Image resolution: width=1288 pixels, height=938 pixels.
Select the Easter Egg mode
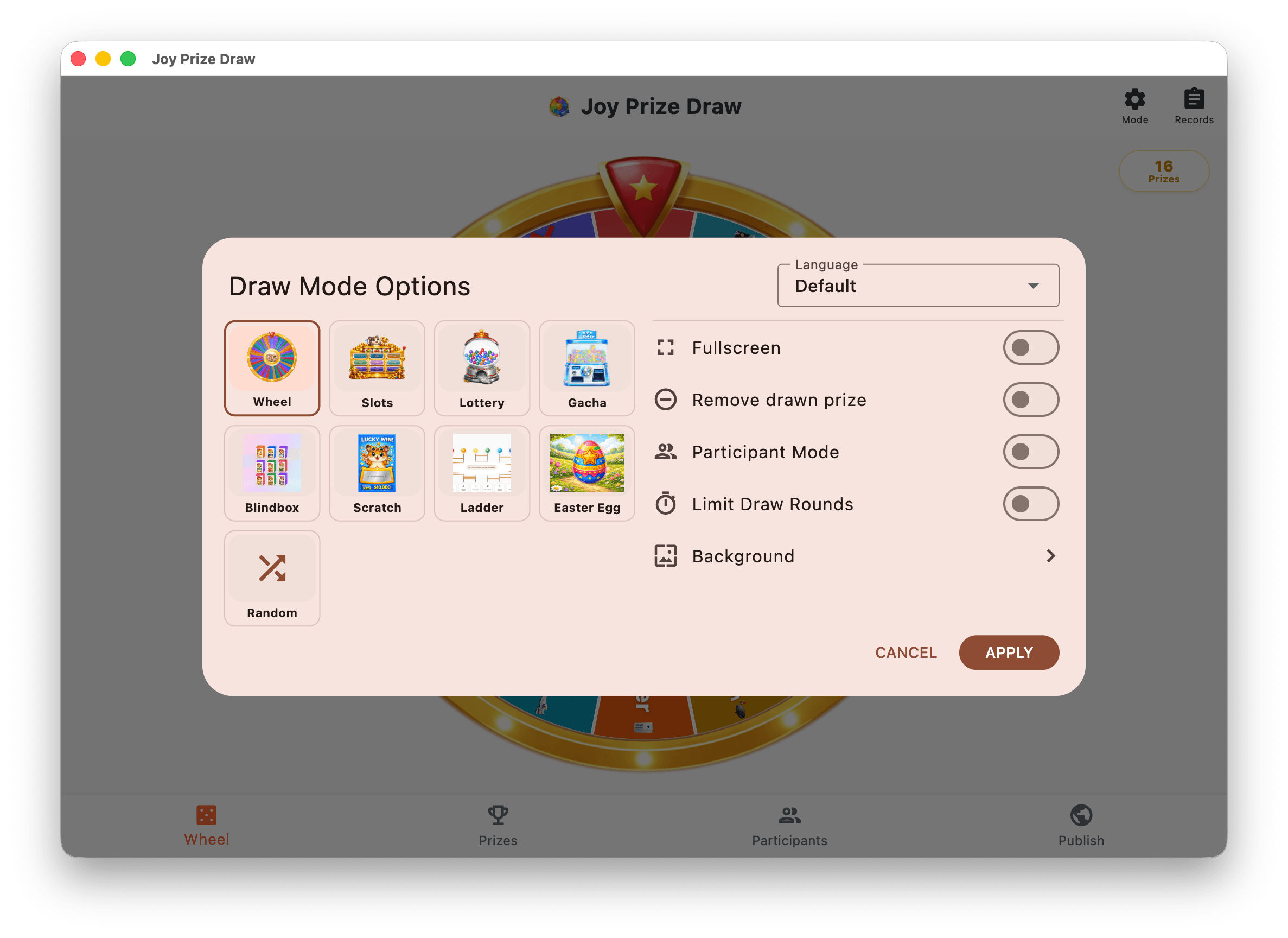coord(586,473)
